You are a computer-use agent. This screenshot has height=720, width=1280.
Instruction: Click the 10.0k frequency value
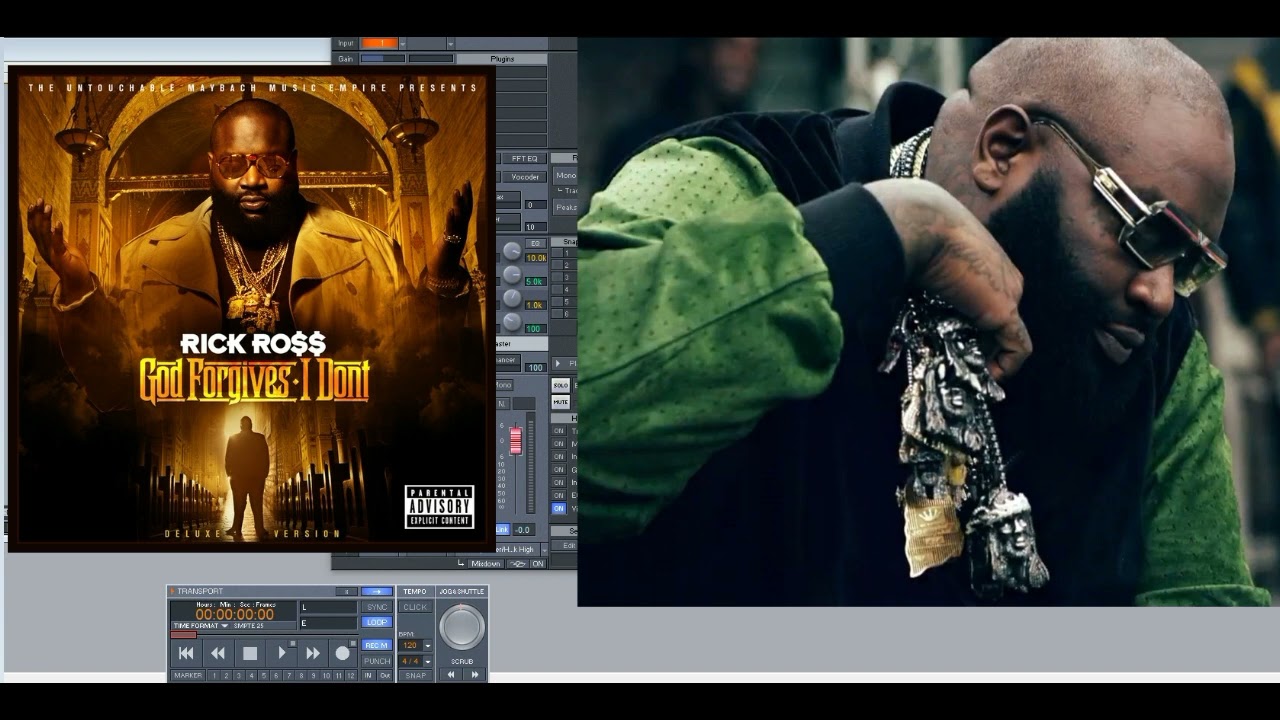click(536, 258)
